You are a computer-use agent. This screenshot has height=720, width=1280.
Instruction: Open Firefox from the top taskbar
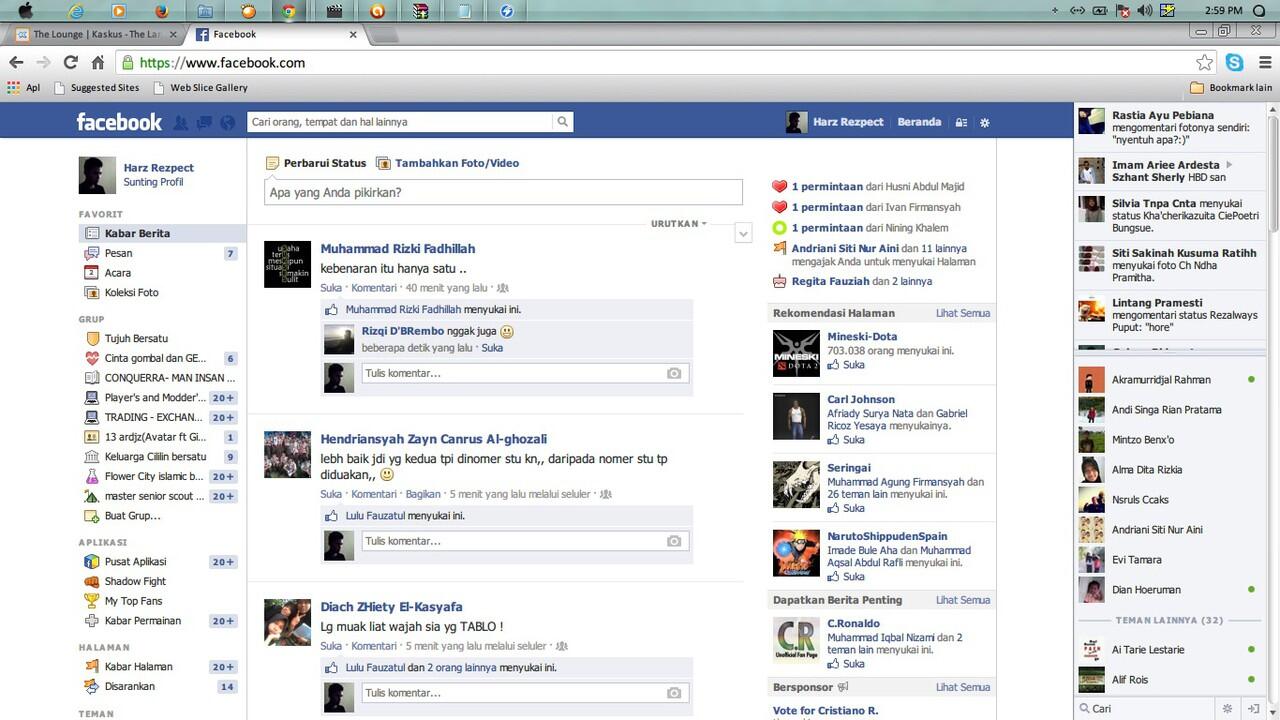[163, 11]
